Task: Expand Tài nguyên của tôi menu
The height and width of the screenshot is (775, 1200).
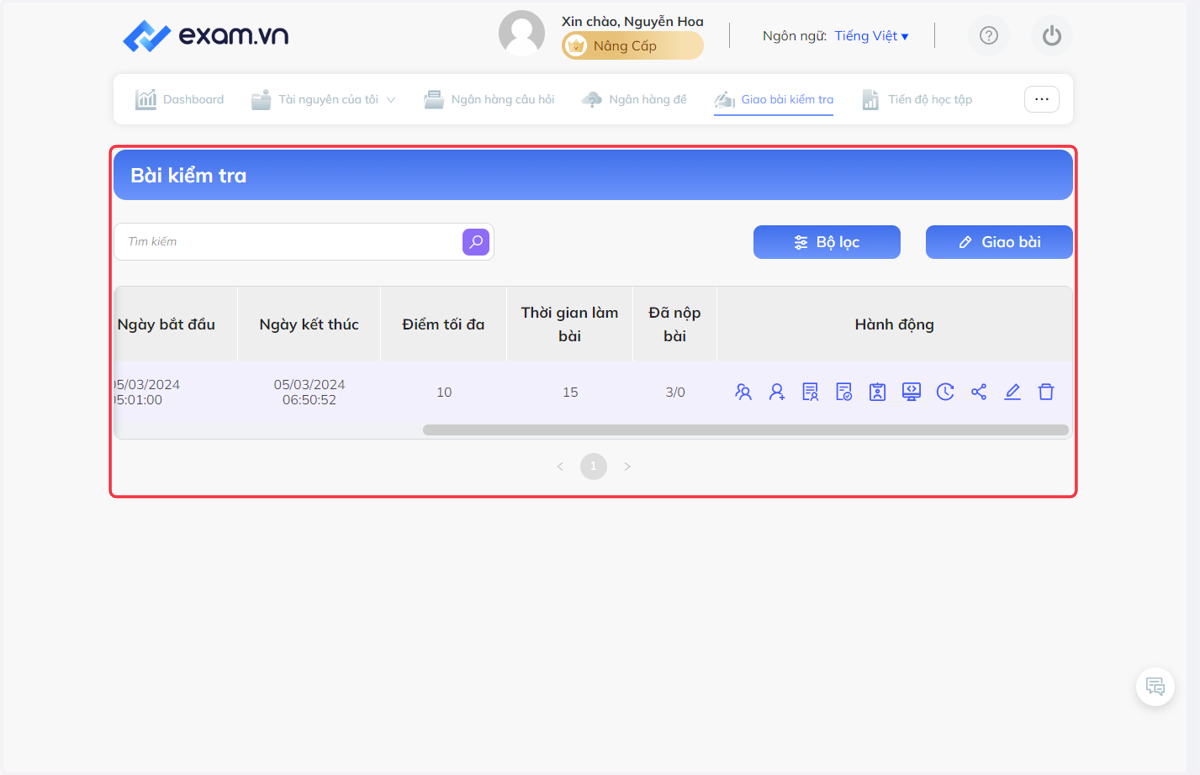Action: pyautogui.click(x=324, y=100)
